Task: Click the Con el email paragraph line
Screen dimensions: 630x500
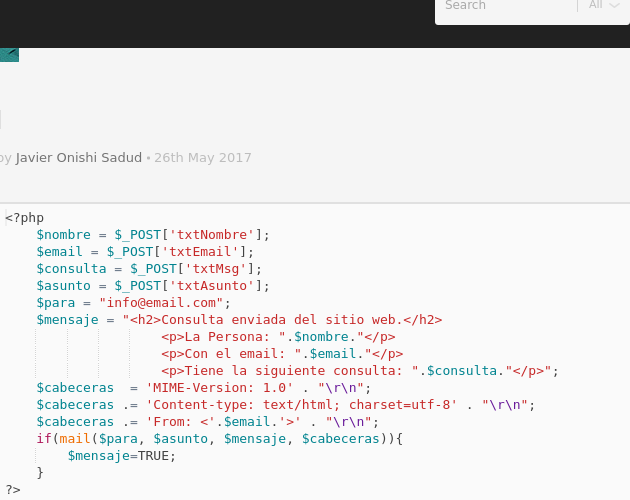Action: pos(282,354)
